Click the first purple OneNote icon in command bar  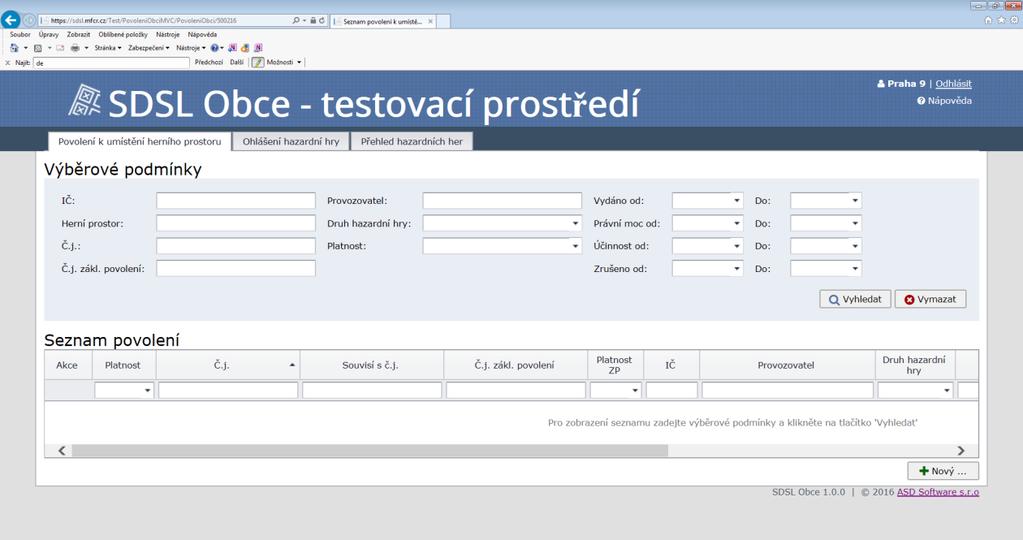pyautogui.click(x=232, y=48)
